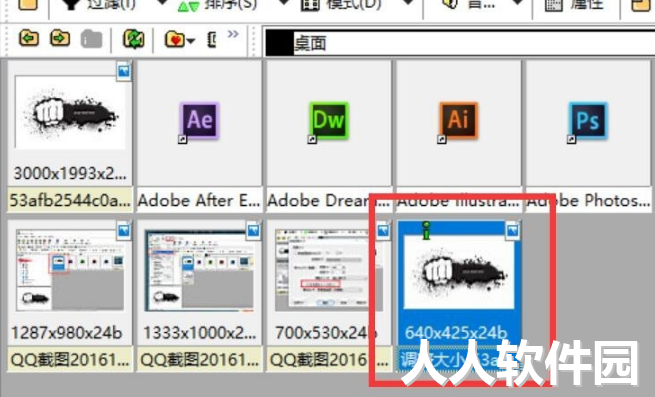This screenshot has height=397, width=655.
Task: Select the 3000x1993 fist splatter thumbnail
Action: pyautogui.click(x=70, y=112)
